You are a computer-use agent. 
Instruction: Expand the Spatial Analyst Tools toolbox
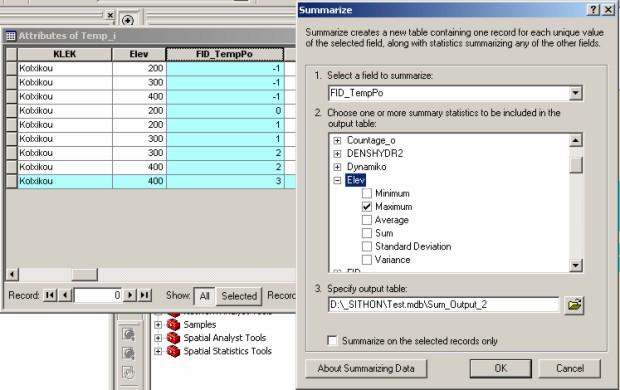tap(158, 338)
